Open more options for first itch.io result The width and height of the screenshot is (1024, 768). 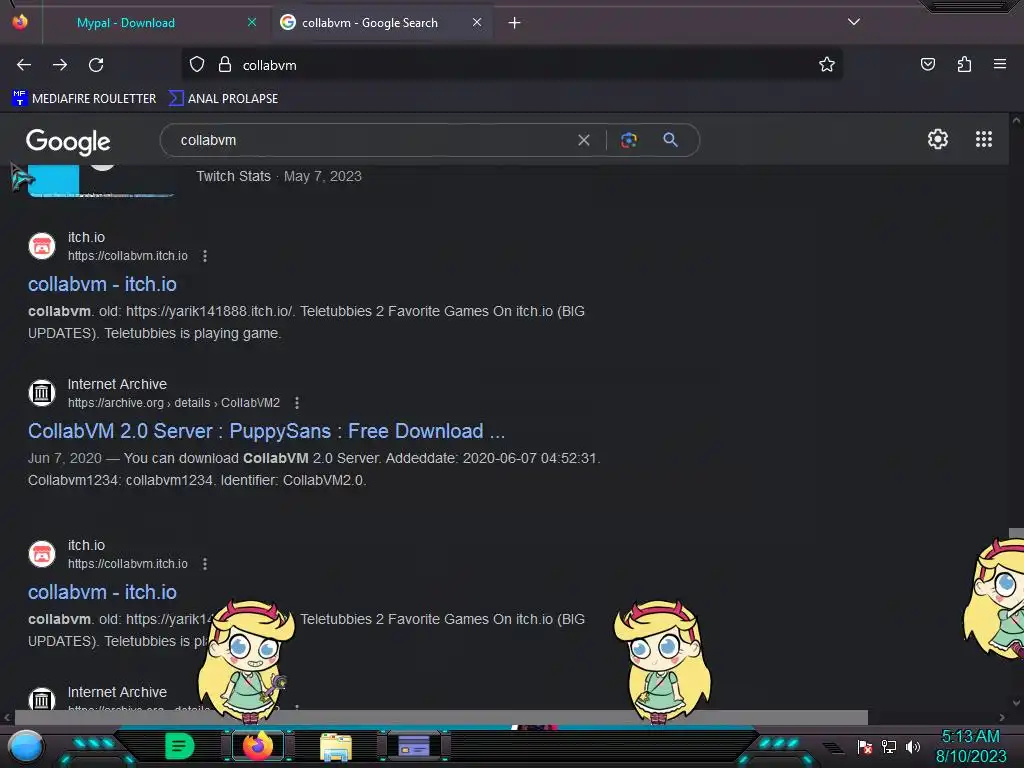205,256
